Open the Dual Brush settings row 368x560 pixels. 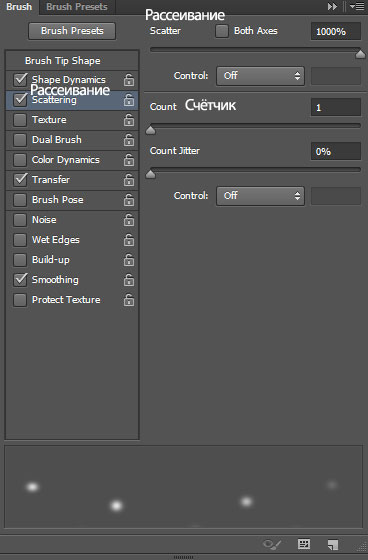tap(72, 140)
